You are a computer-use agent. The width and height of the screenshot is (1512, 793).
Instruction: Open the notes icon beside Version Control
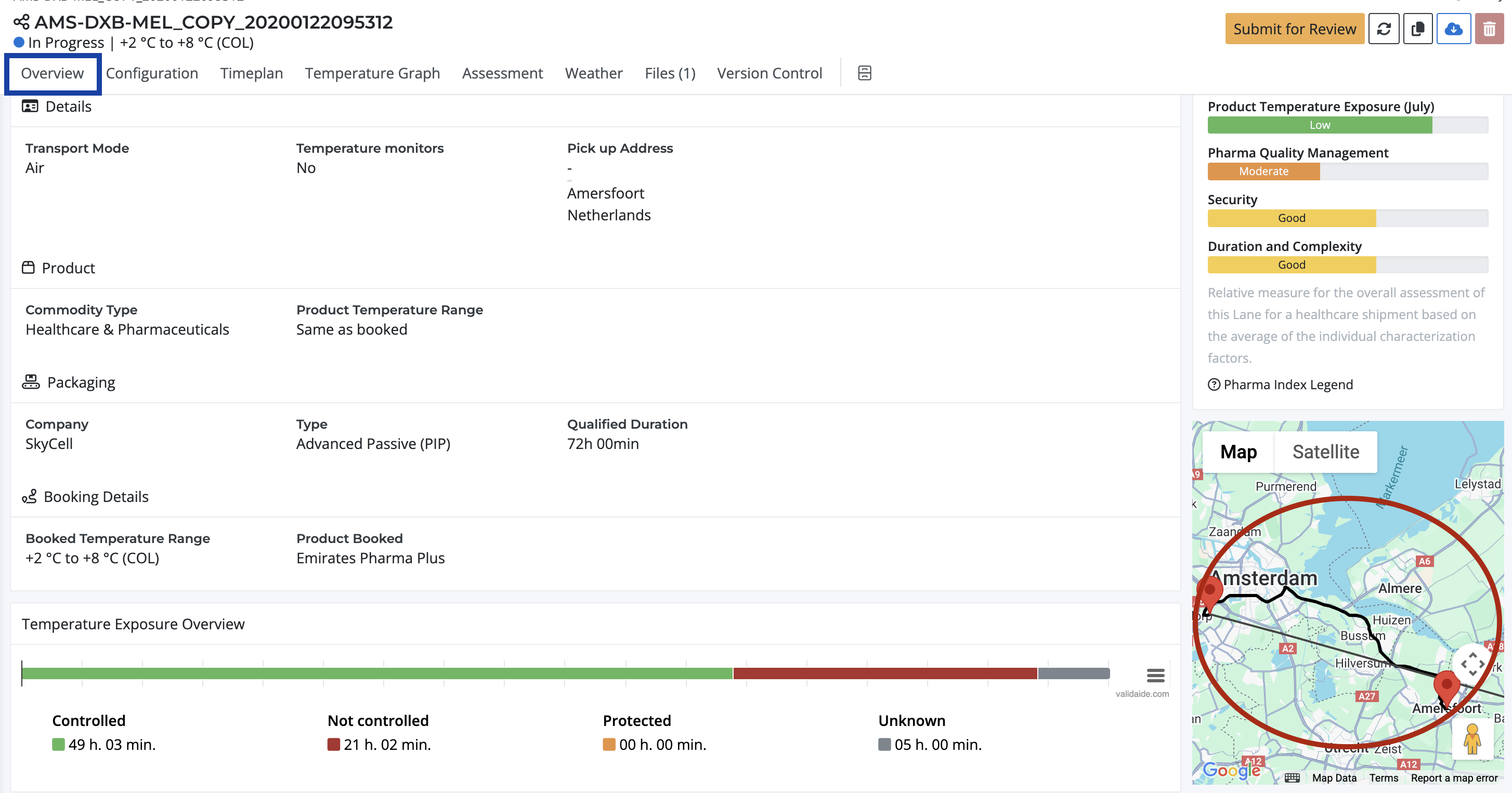coord(864,73)
